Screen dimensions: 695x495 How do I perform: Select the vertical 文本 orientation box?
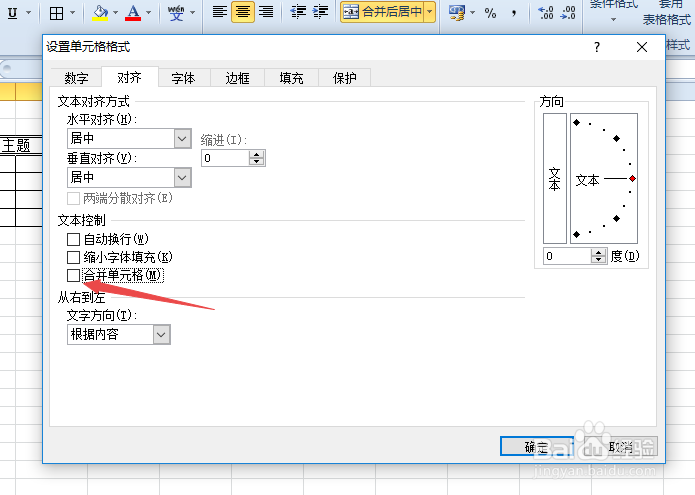pyautogui.click(x=555, y=178)
